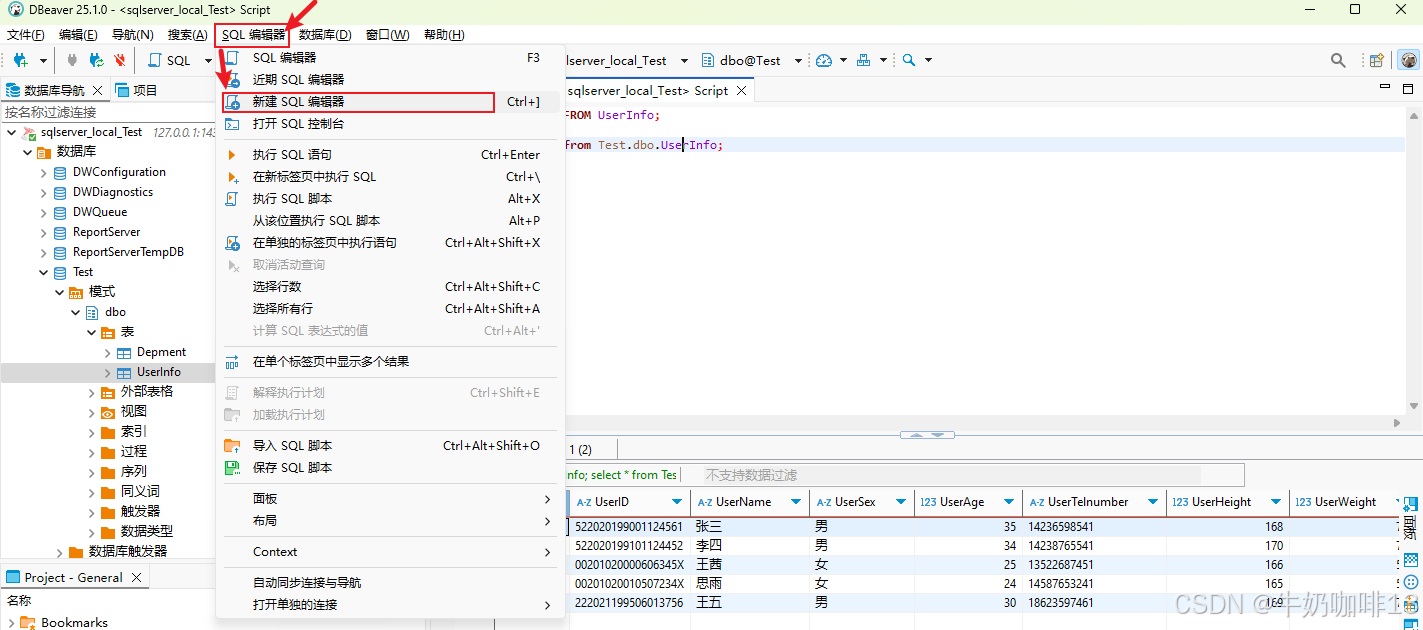This screenshot has height=630, width=1423.
Task: Open the UserName column sort dropdown
Action: [x=797, y=502]
